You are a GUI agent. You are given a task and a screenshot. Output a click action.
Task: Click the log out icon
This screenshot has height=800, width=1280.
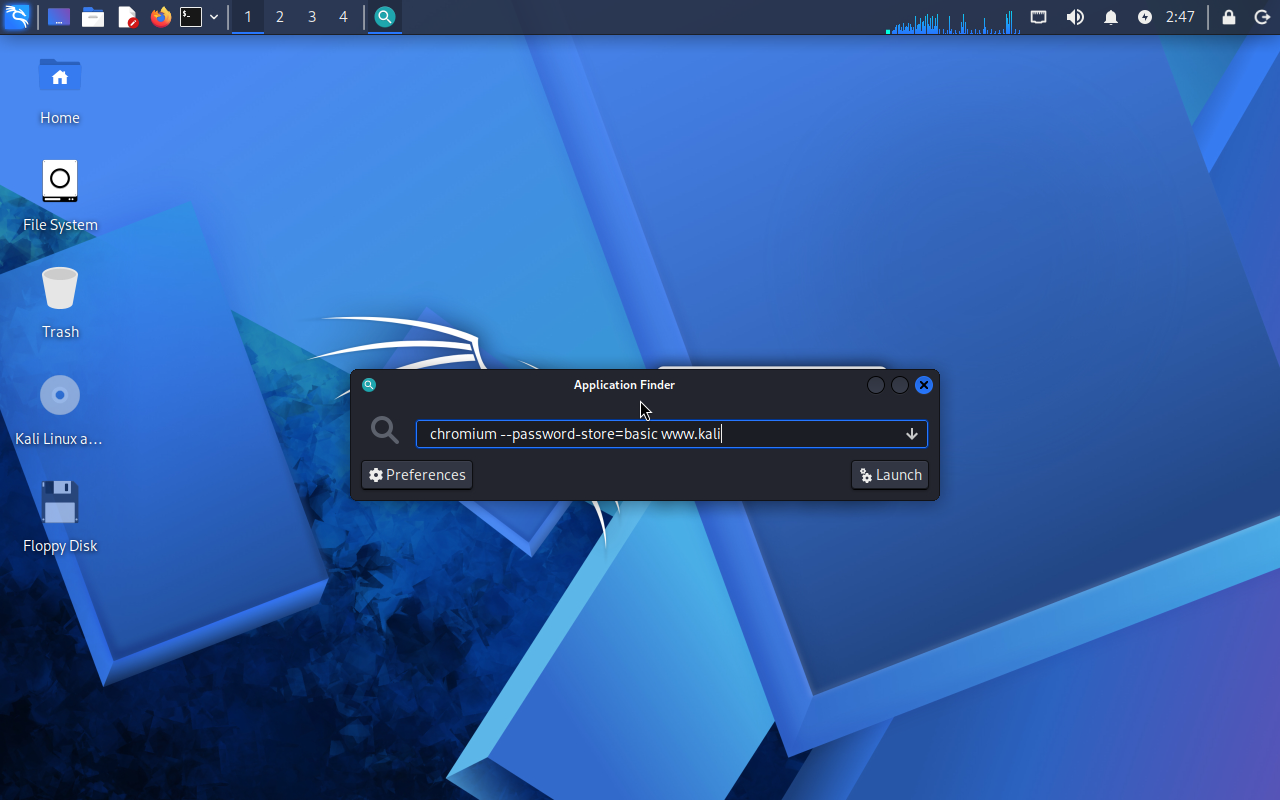1262,17
